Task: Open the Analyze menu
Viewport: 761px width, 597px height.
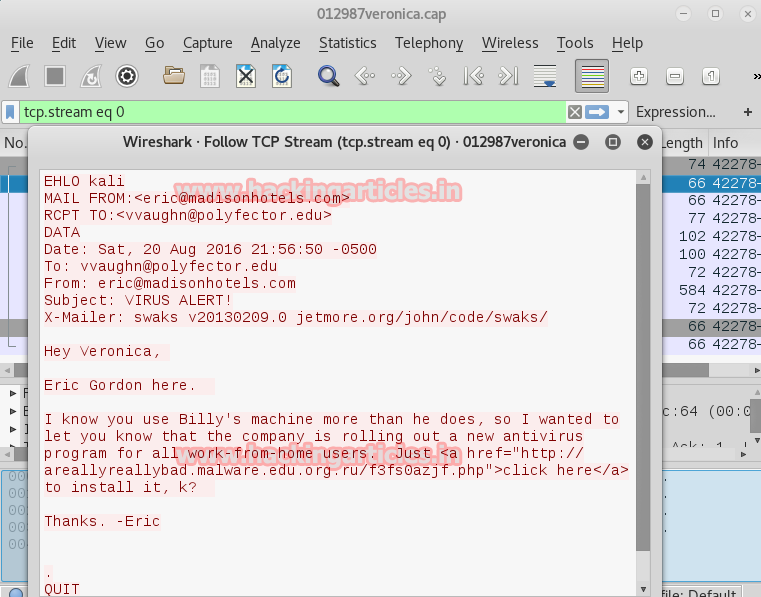Action: click(x=276, y=43)
